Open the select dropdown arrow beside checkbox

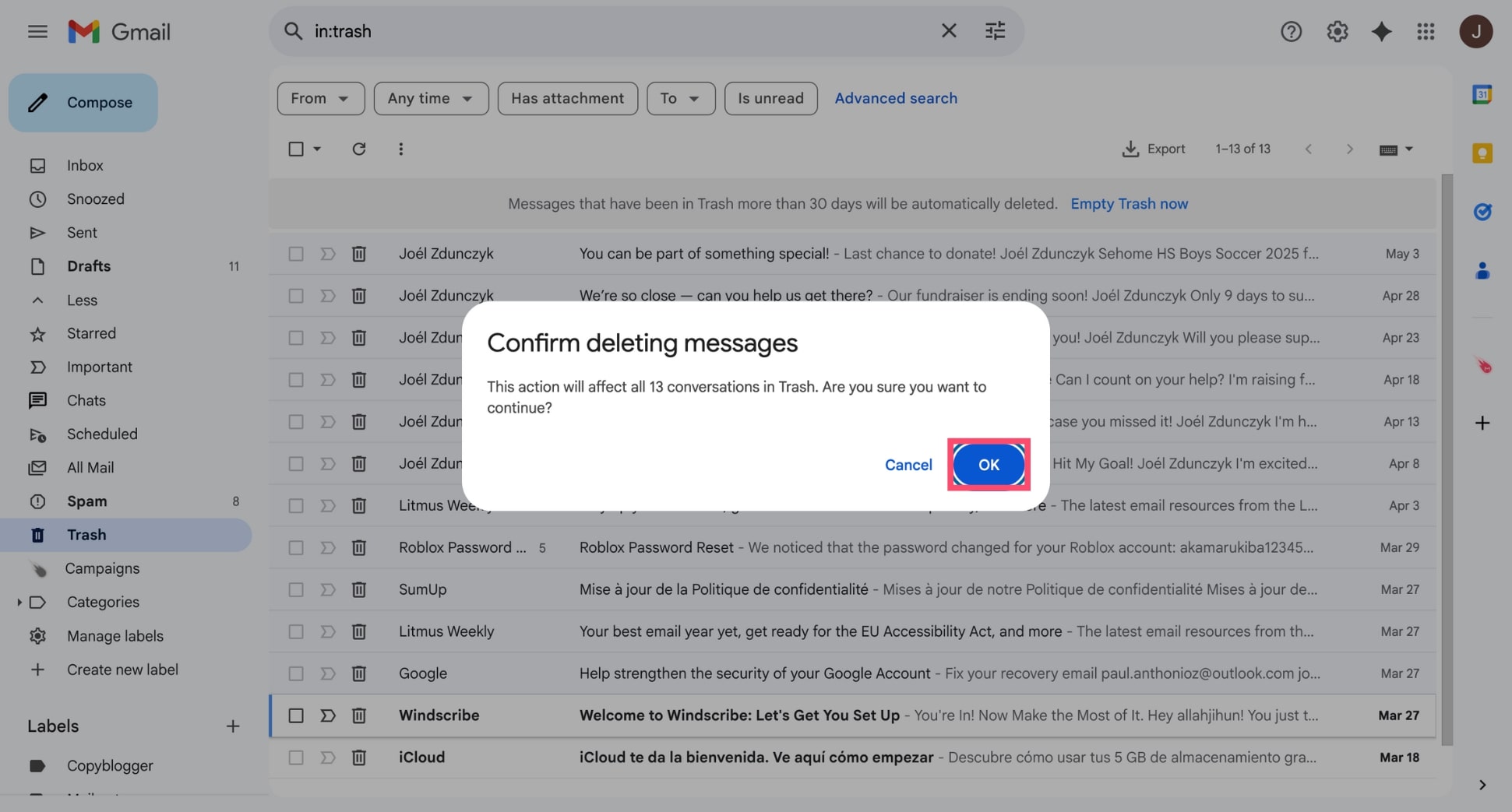click(x=317, y=149)
